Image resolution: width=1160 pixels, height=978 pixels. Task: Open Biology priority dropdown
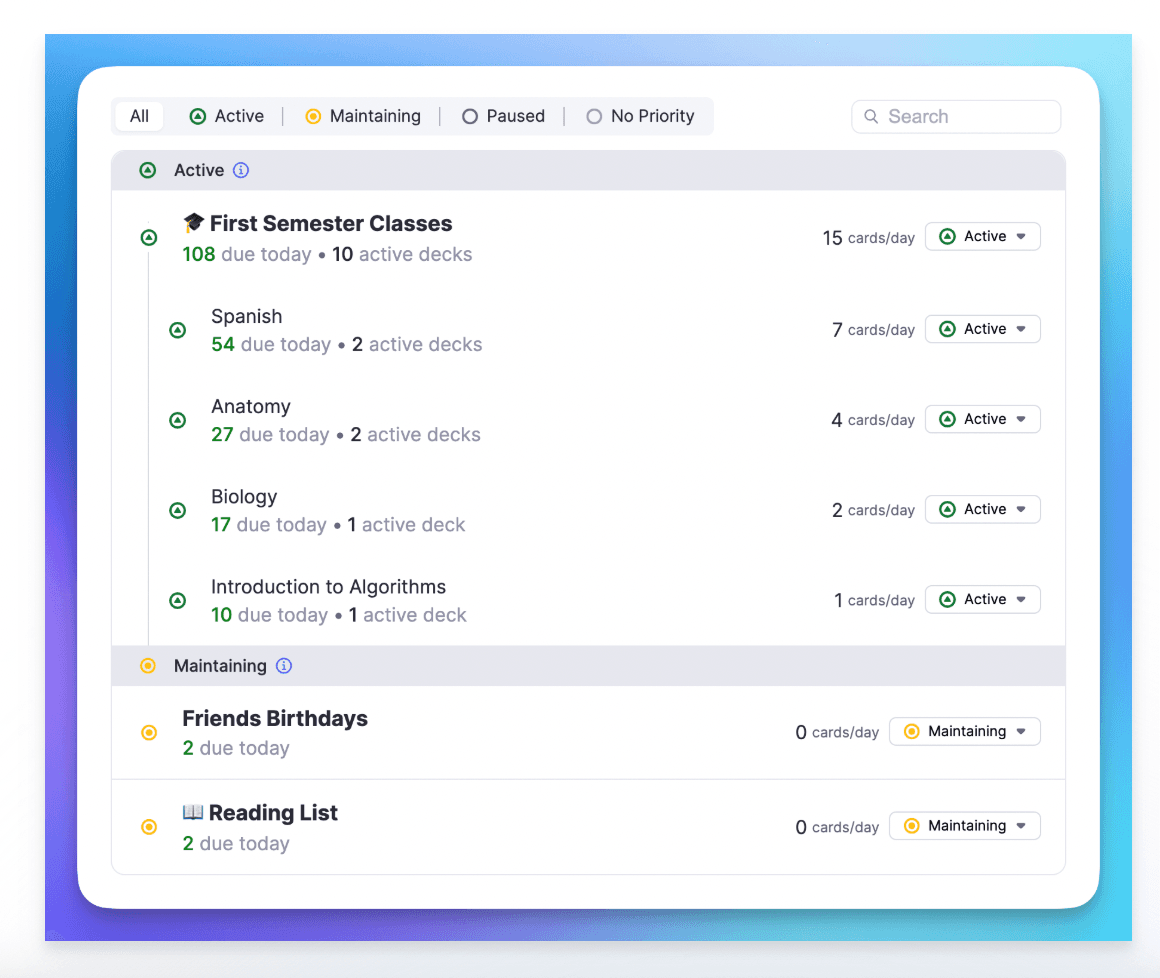point(982,510)
